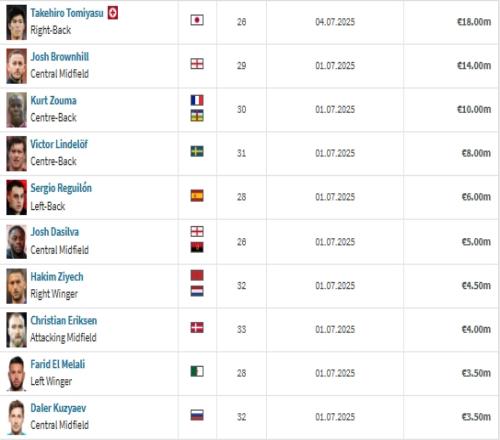500x440 pixels.
Task: Go to Victor Lindelöf's profile
Action: coord(59,144)
